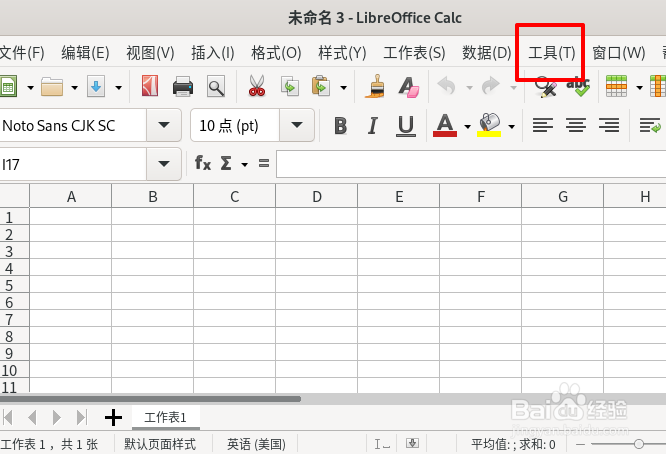Open the 文件(F) menu
The image size is (666, 454).
pyautogui.click(x=22, y=53)
